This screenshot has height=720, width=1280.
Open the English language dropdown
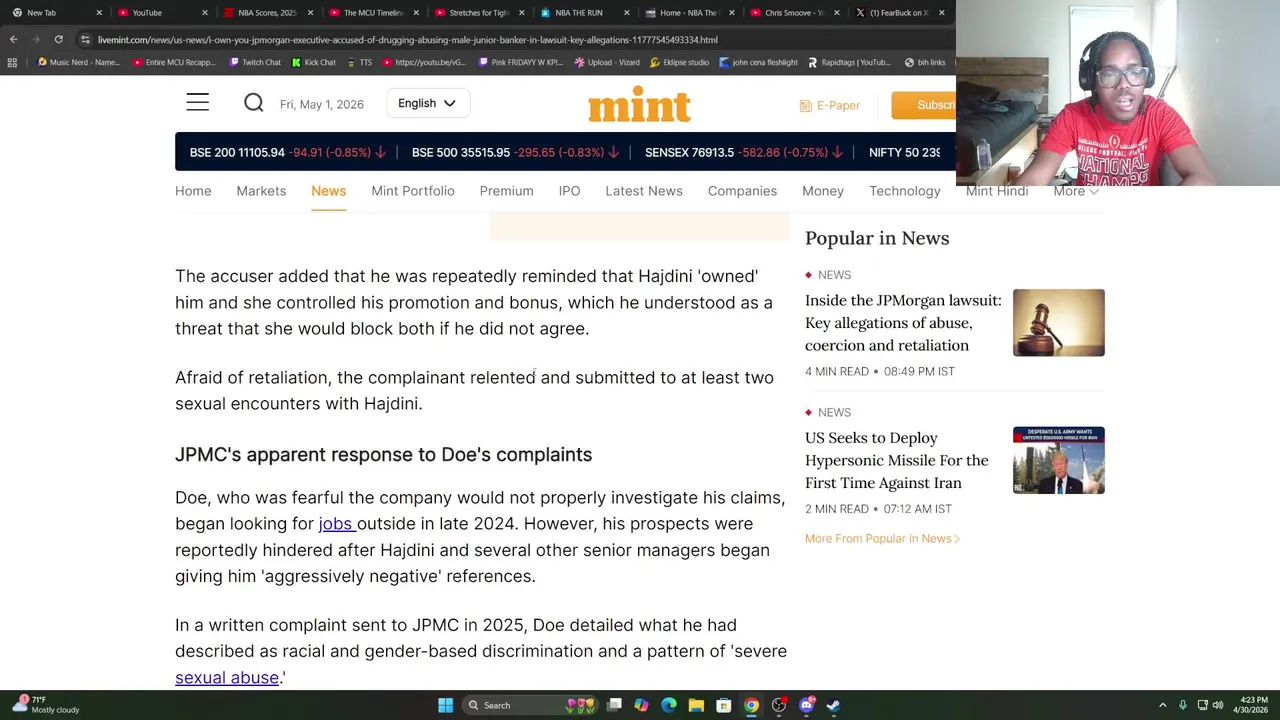[427, 103]
